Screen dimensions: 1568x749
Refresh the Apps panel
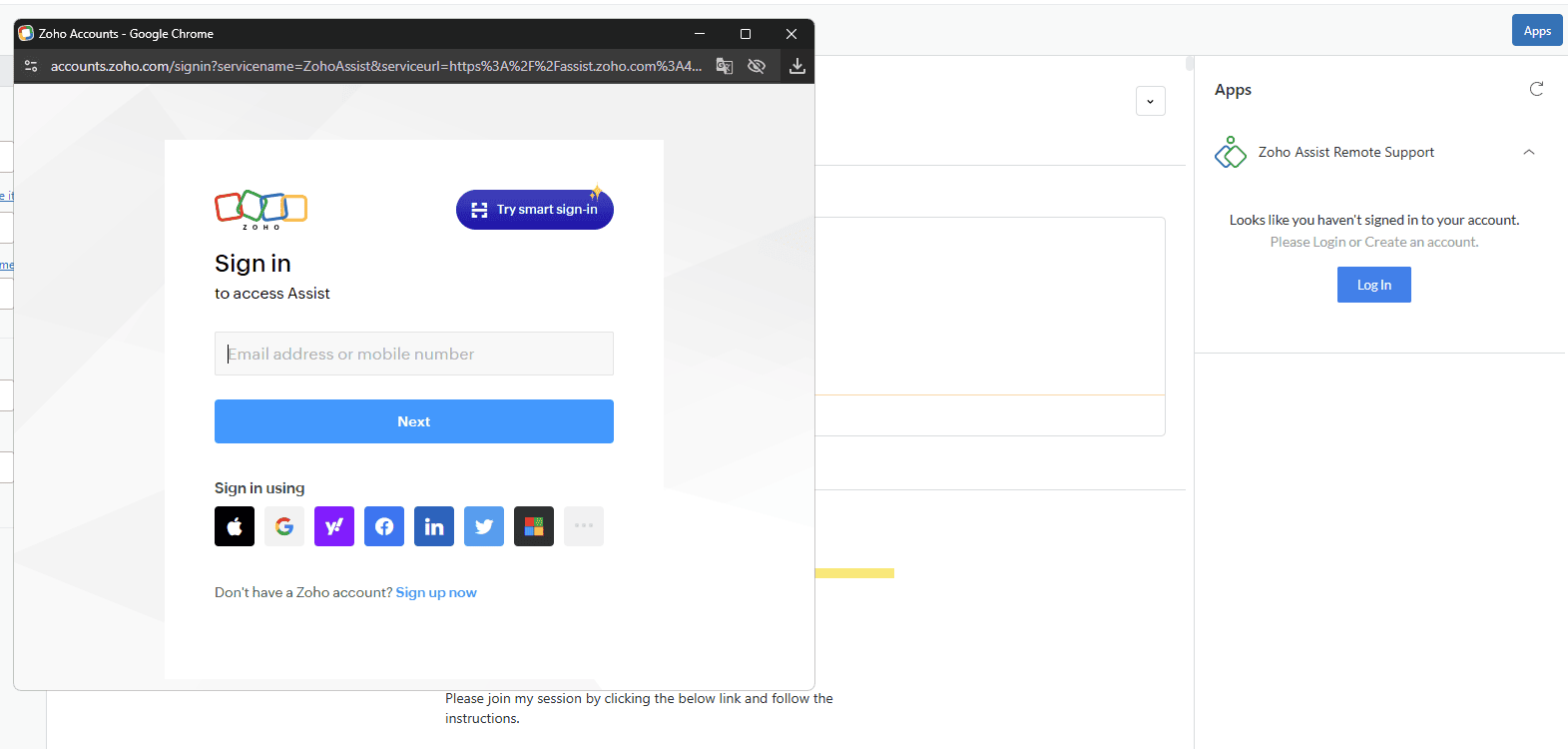pos(1536,89)
